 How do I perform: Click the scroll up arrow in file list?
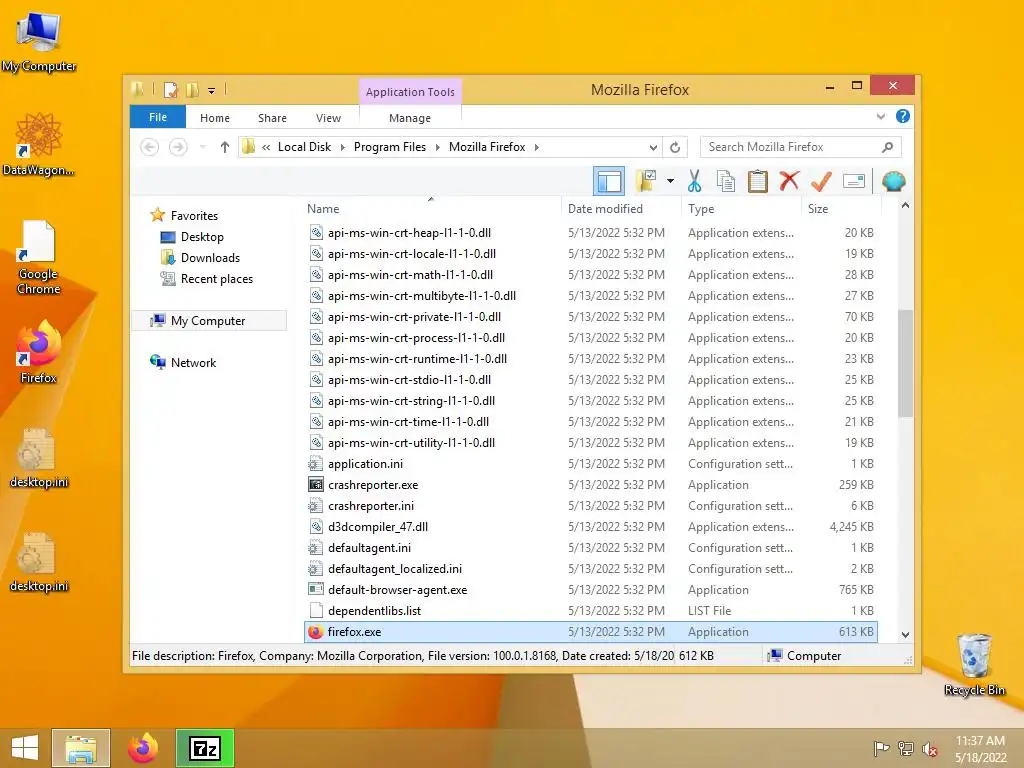coord(905,206)
